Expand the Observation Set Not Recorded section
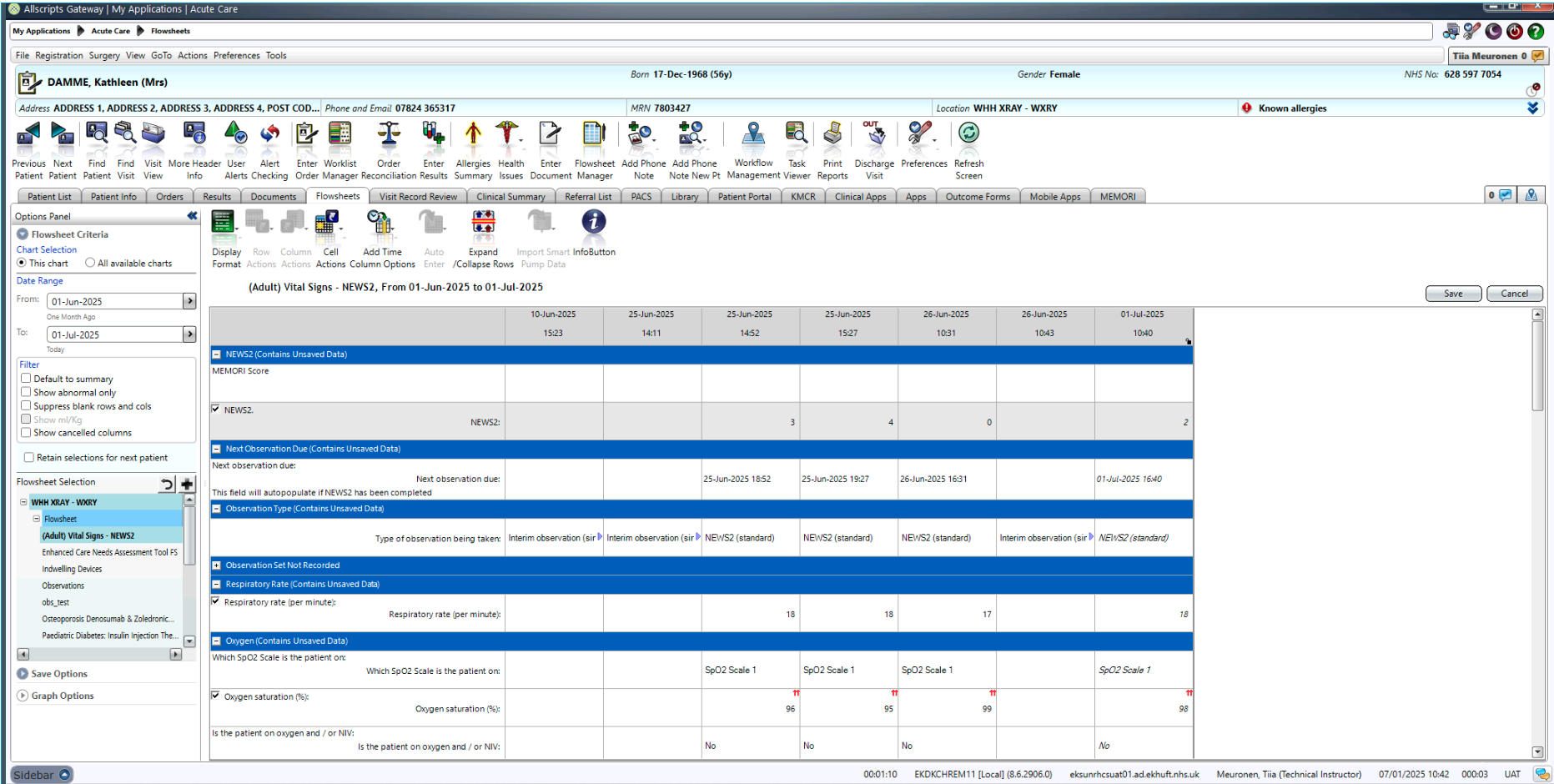Viewport: 1554px width, 784px height. pos(217,565)
